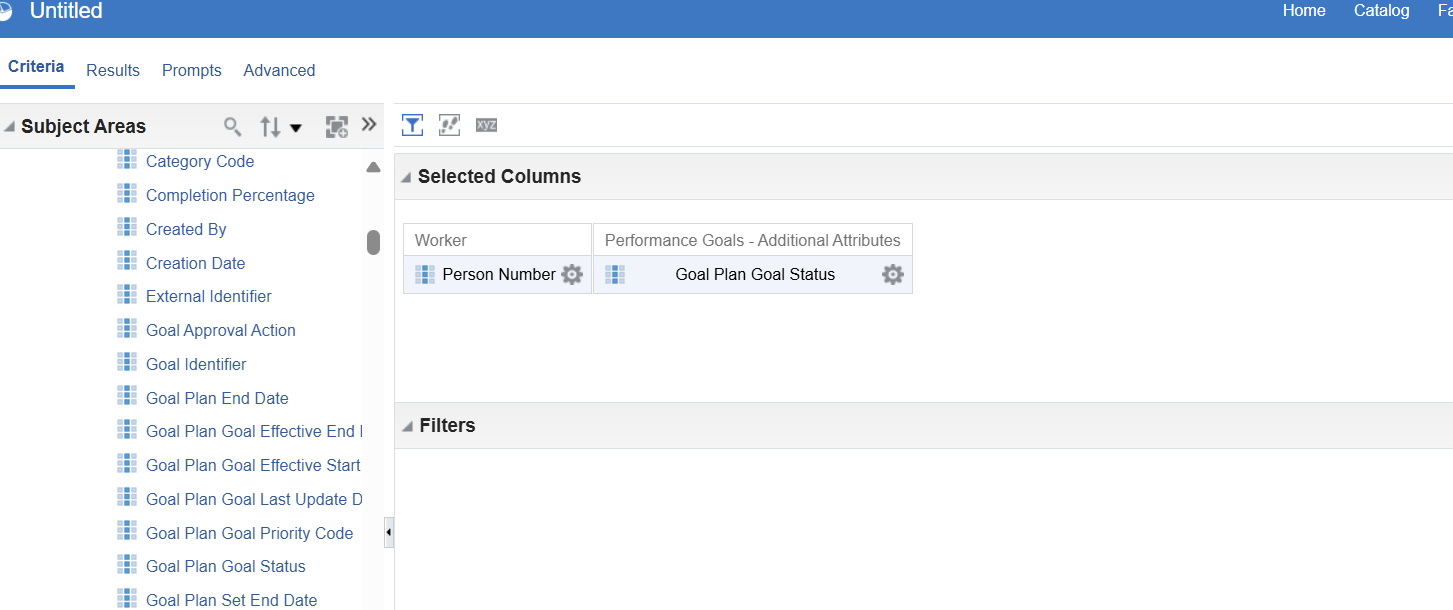Click the Goal Plan End Date column icon
This screenshot has width=1453, height=610.
(x=127, y=397)
